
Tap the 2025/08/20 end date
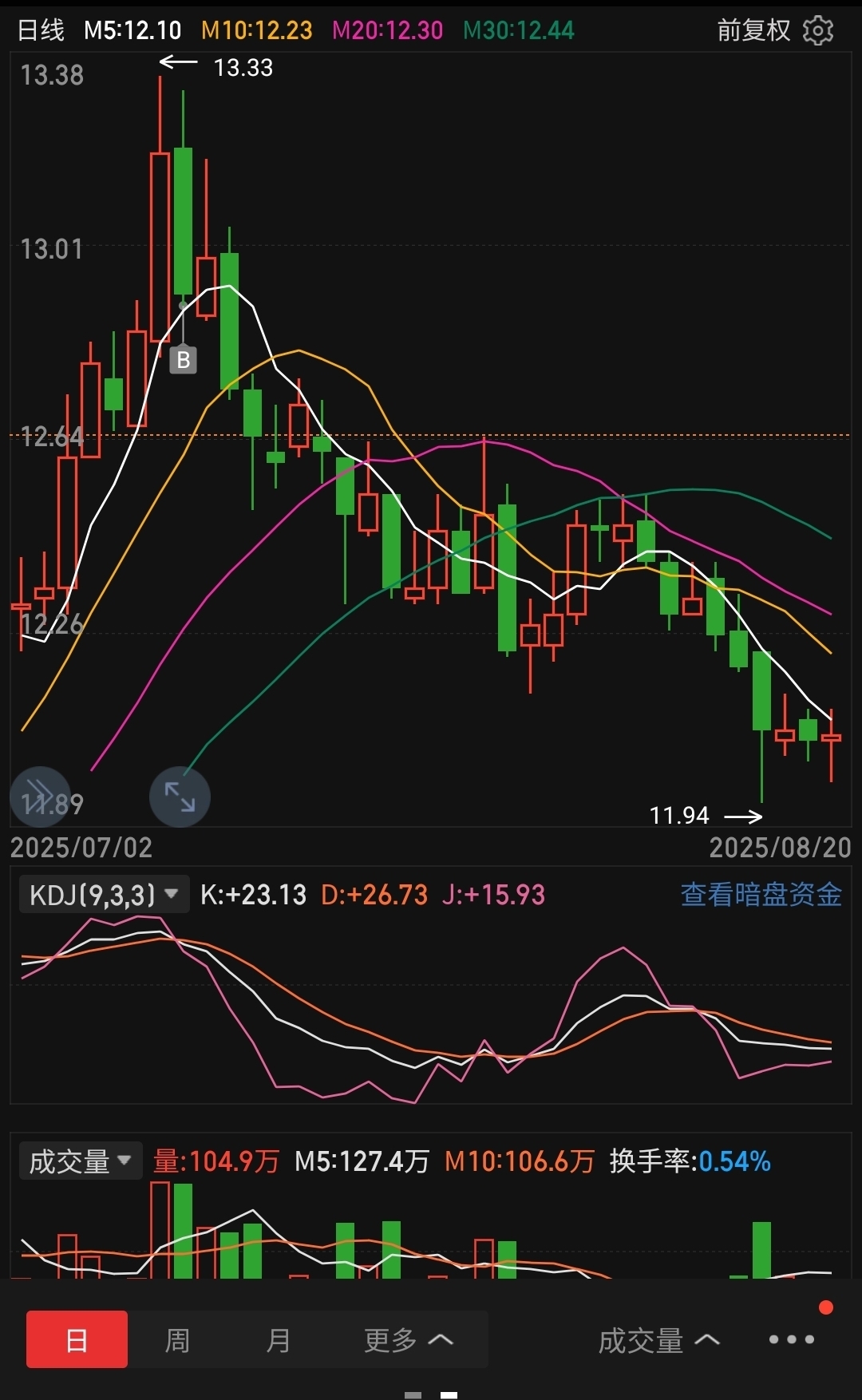(x=781, y=848)
